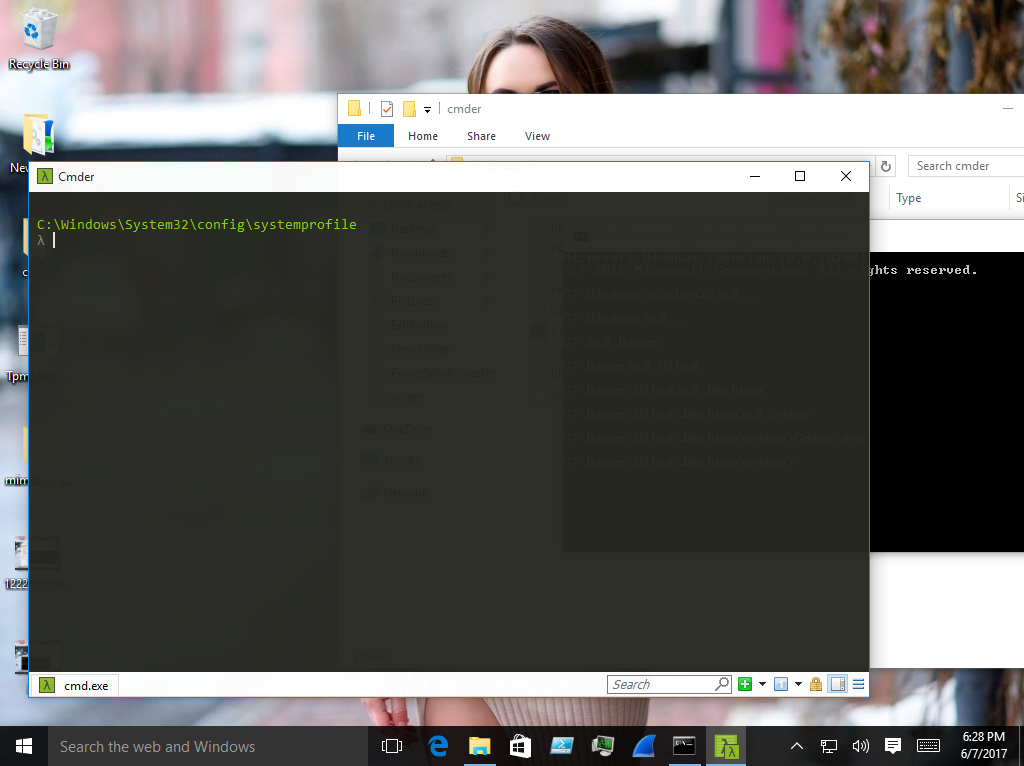This screenshot has height=766, width=1024.
Task: Open Wireshark shark fin taskbar icon
Action: [x=643, y=746]
